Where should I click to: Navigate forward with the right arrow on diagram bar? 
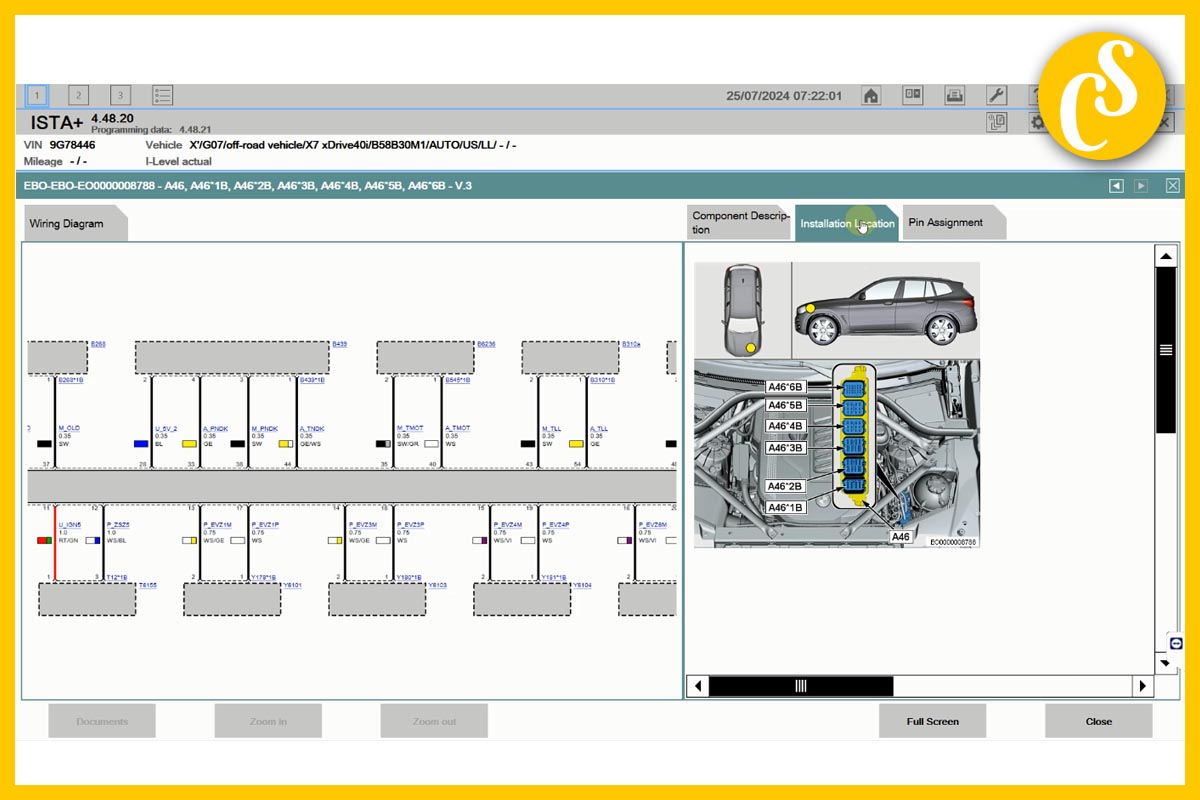point(1140,185)
